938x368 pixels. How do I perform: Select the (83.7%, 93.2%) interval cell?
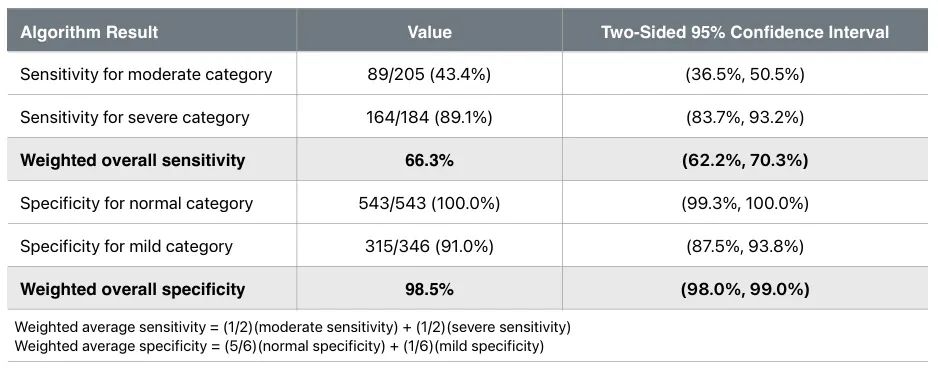(745, 117)
